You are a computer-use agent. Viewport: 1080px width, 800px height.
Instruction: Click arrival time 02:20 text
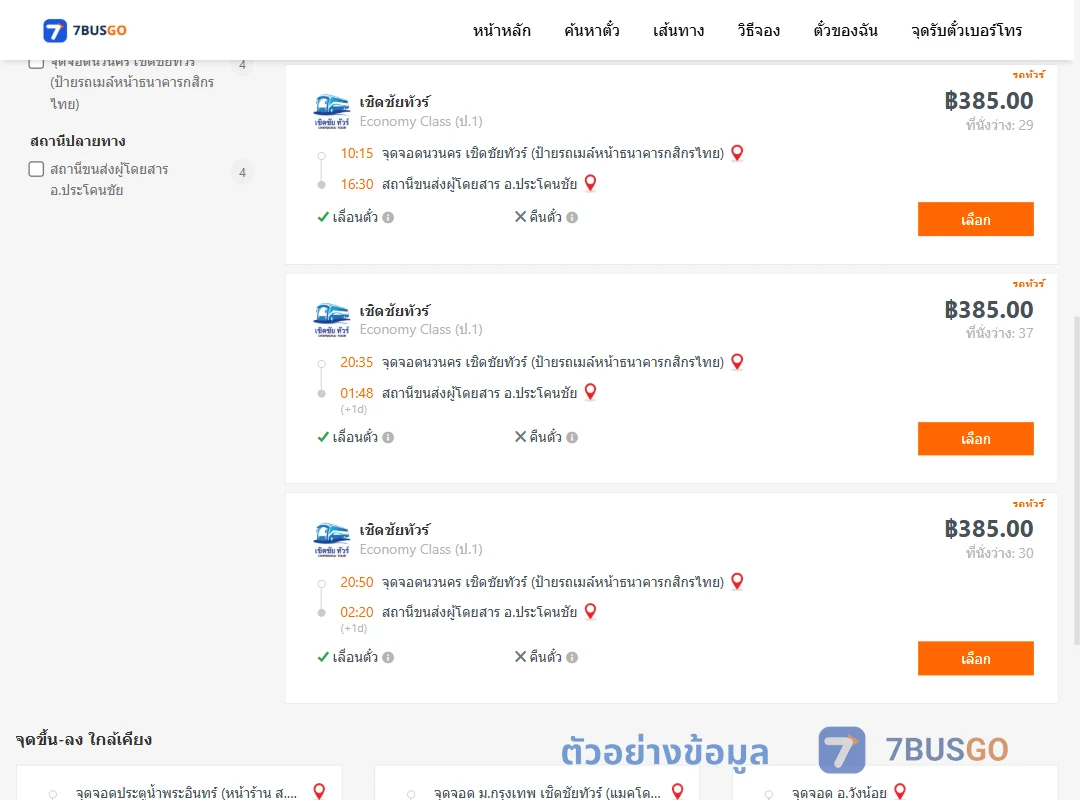tap(357, 612)
